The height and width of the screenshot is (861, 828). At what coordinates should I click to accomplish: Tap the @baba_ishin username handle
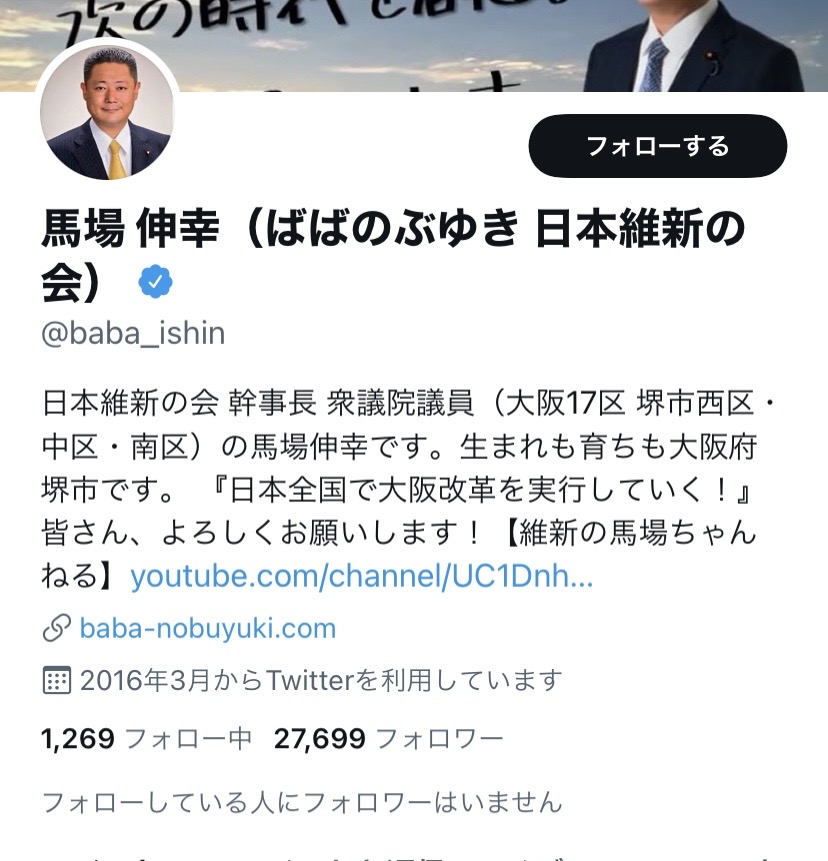click(133, 333)
